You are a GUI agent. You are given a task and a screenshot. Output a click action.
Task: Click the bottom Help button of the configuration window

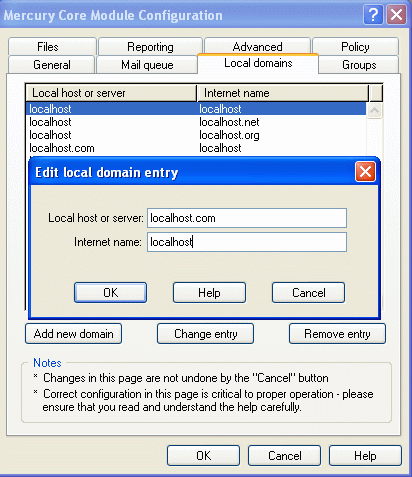click(x=365, y=456)
